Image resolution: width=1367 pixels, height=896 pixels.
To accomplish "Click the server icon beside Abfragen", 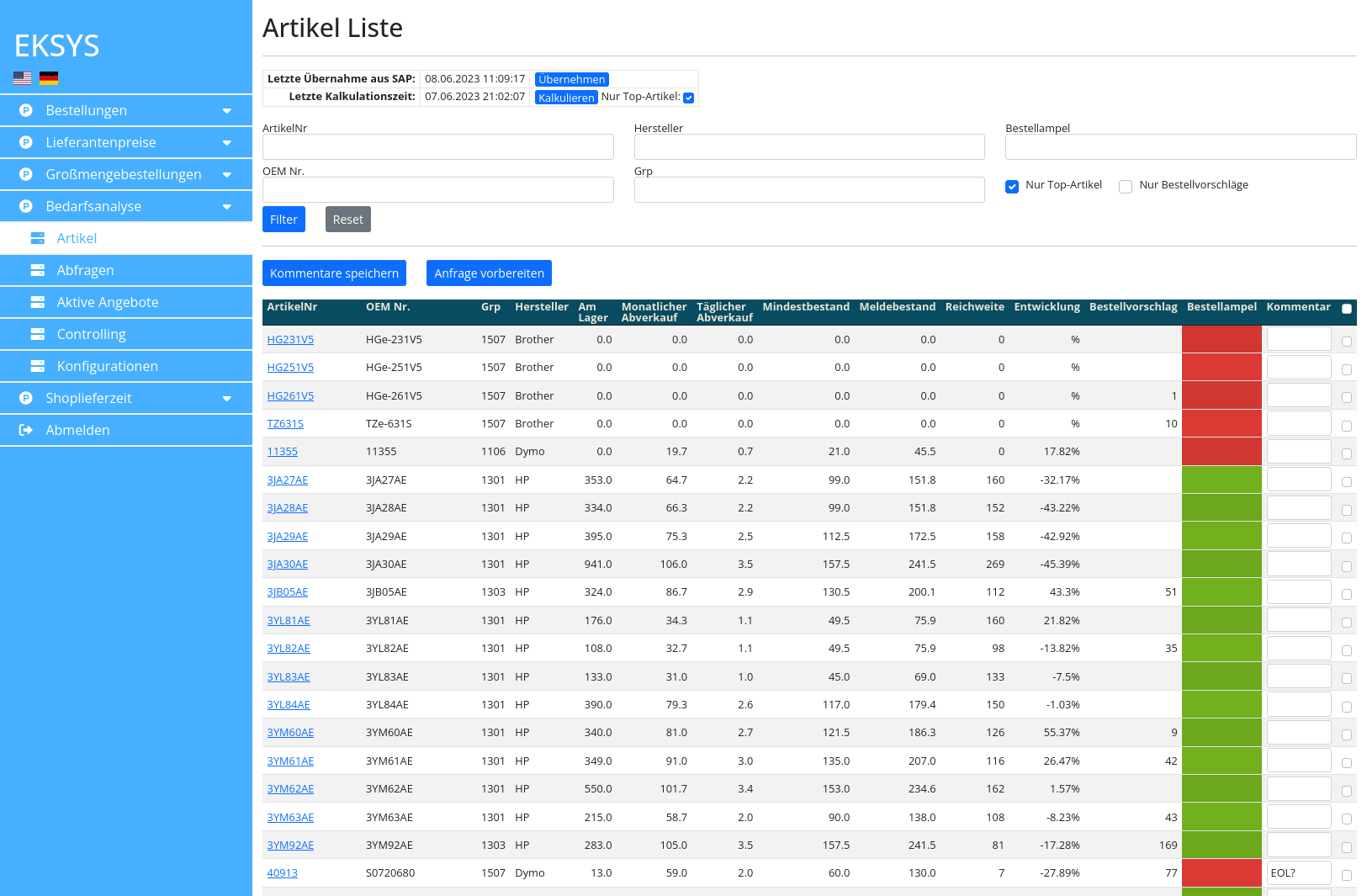I will click(x=38, y=270).
